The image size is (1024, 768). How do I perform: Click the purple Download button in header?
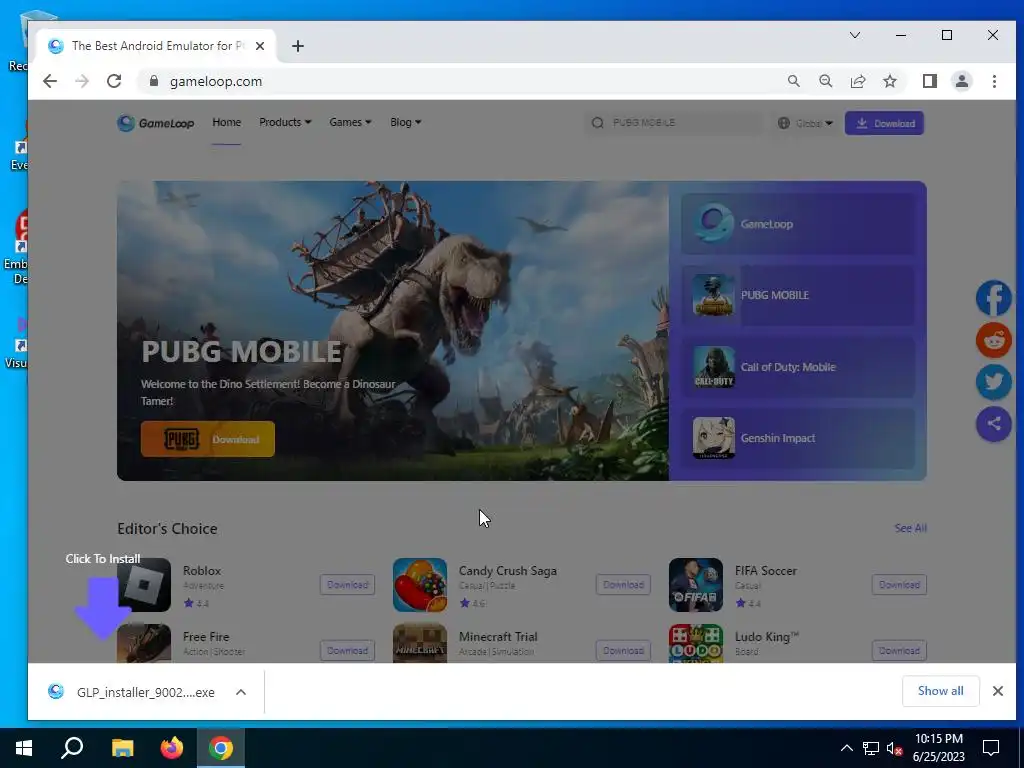coord(884,123)
